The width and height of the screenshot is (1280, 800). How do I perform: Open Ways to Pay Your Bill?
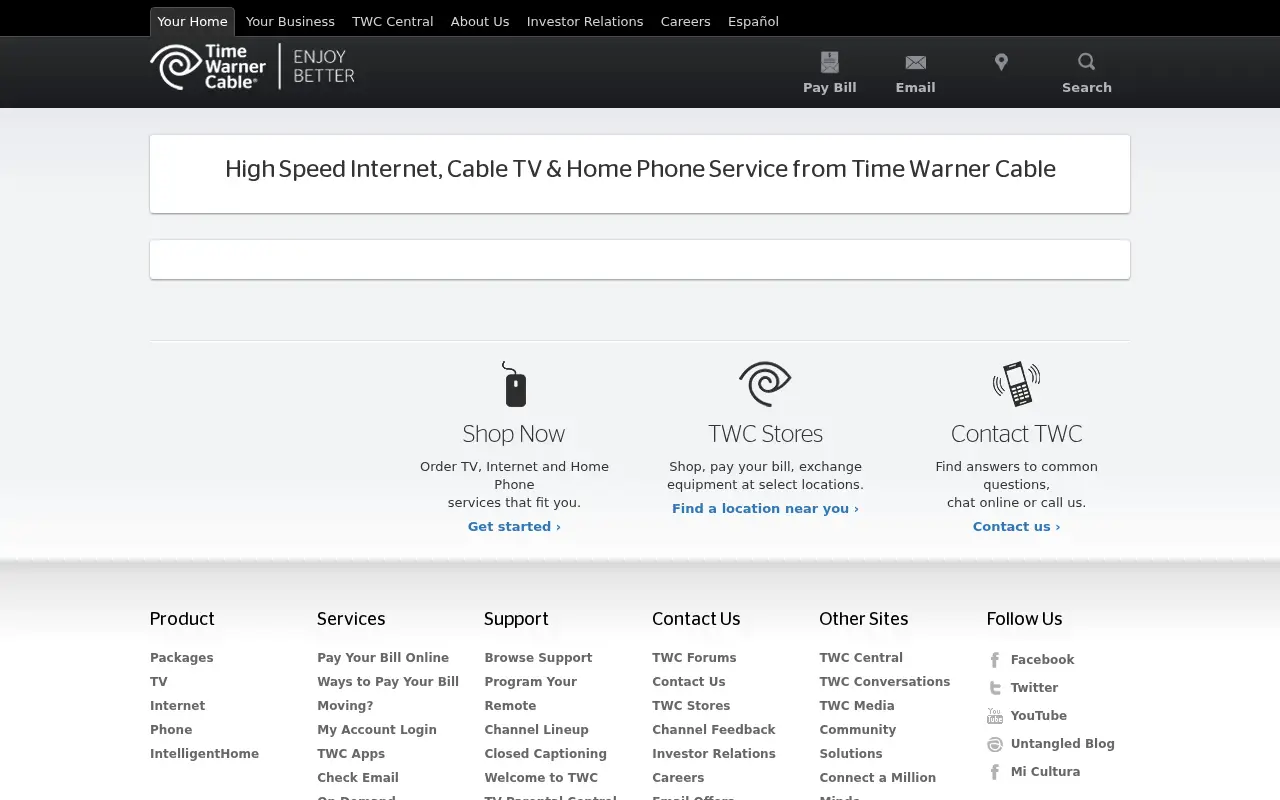tap(388, 682)
